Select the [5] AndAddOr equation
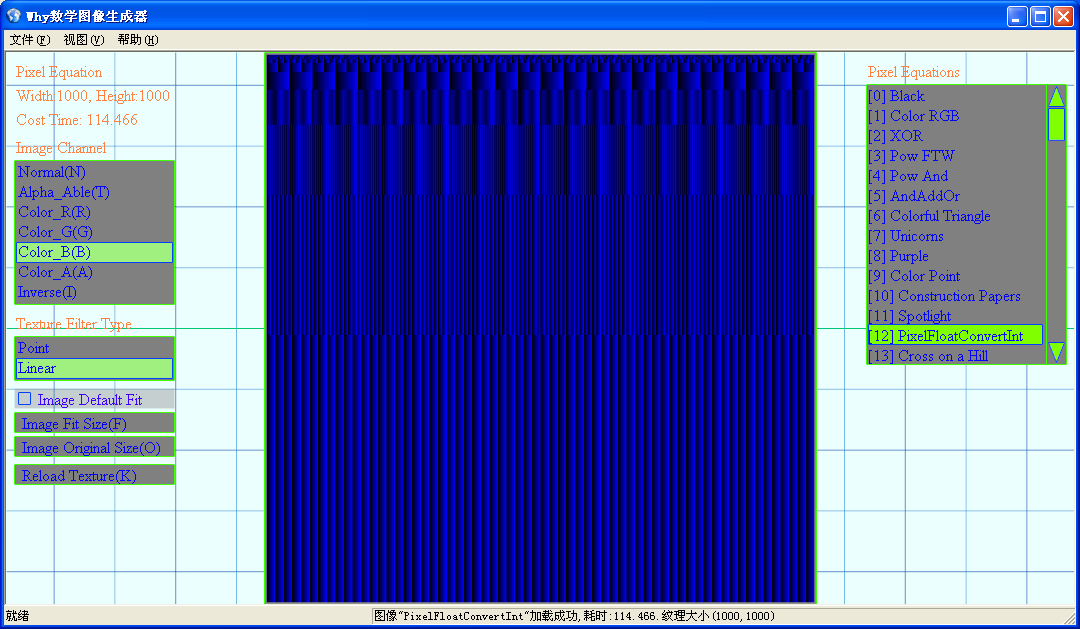Viewport: 1080px width, 629px height. [x=956, y=196]
